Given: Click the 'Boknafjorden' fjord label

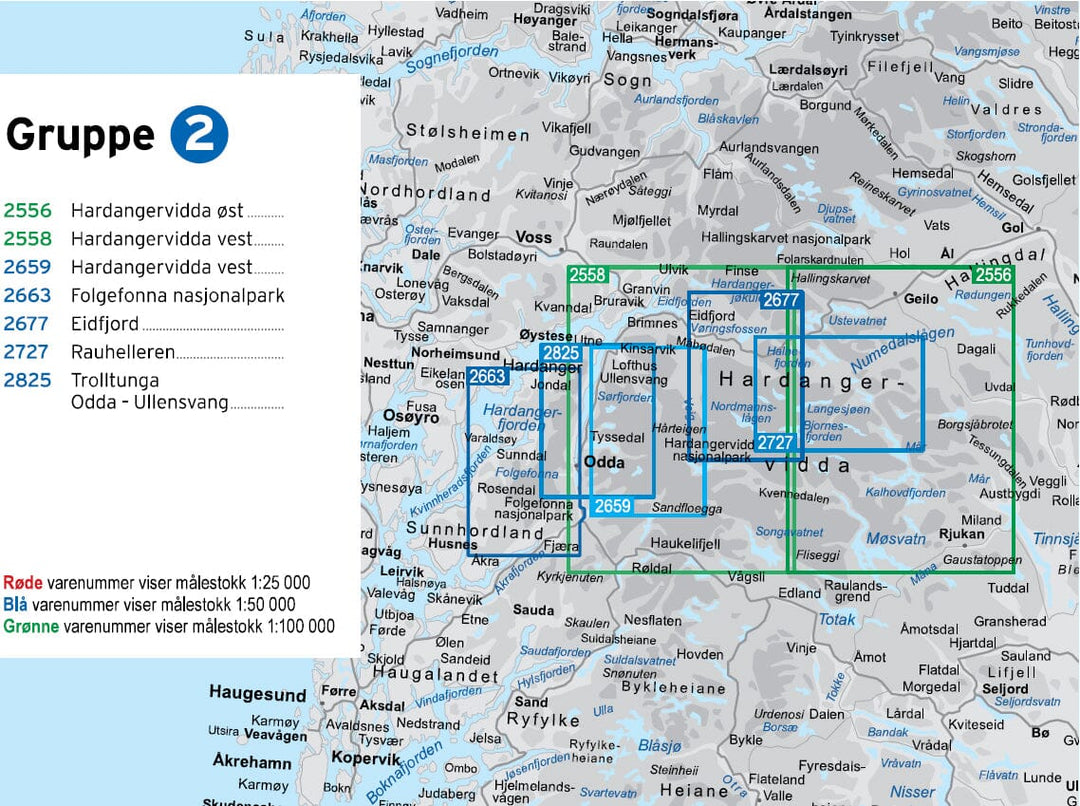Looking at the screenshot, I should 404,773.
